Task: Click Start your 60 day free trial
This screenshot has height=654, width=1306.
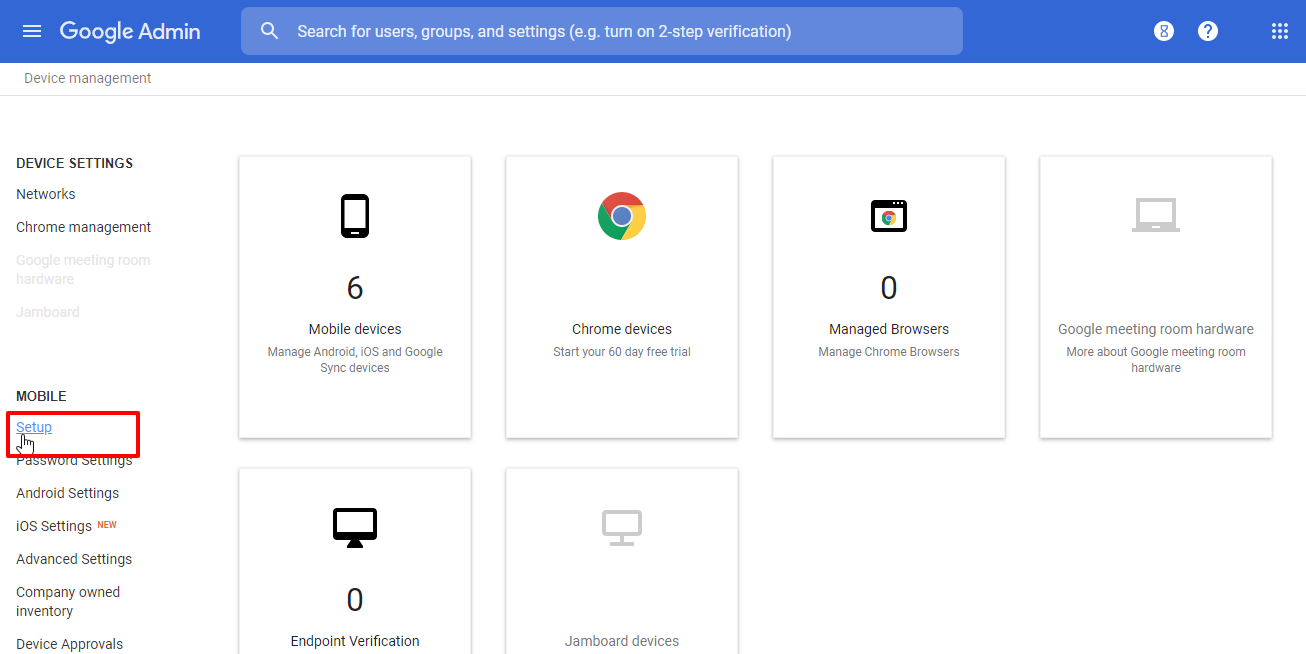Action: pyautogui.click(x=622, y=352)
